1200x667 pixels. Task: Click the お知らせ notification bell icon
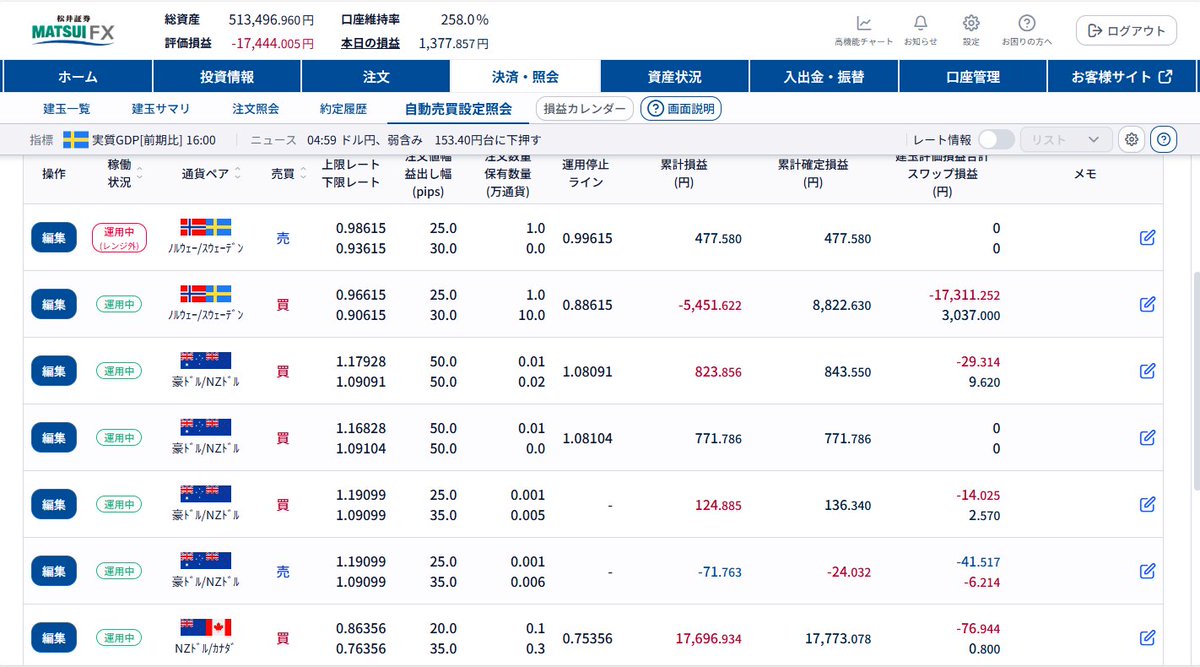coord(919,22)
